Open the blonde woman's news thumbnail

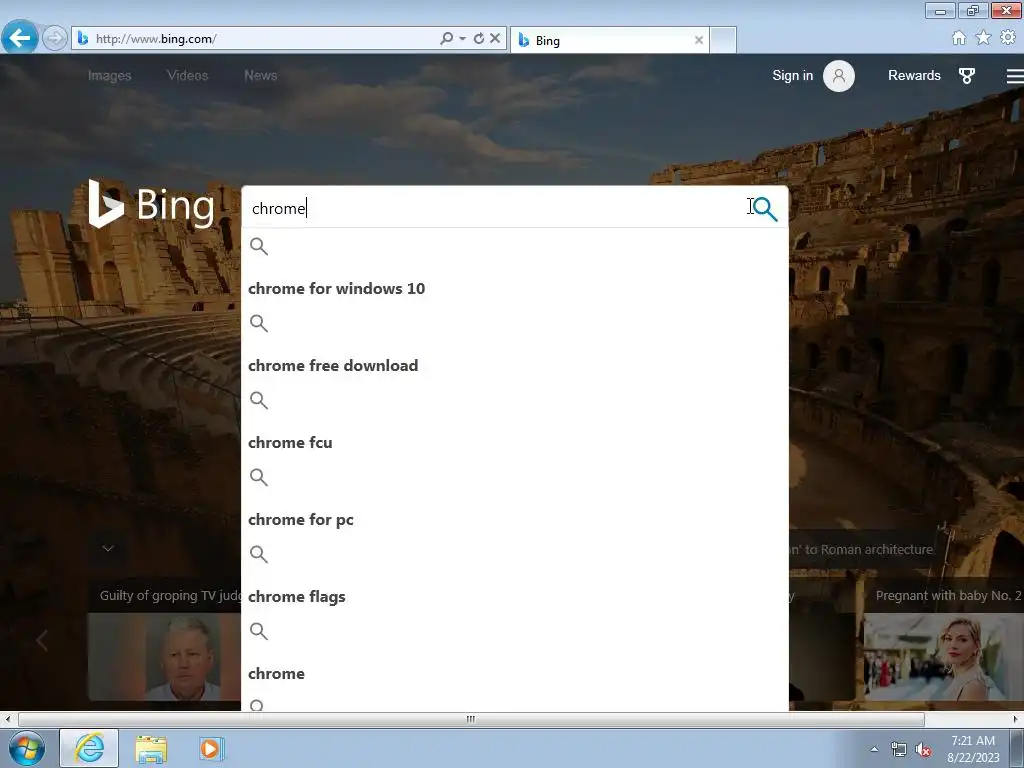tap(944, 657)
